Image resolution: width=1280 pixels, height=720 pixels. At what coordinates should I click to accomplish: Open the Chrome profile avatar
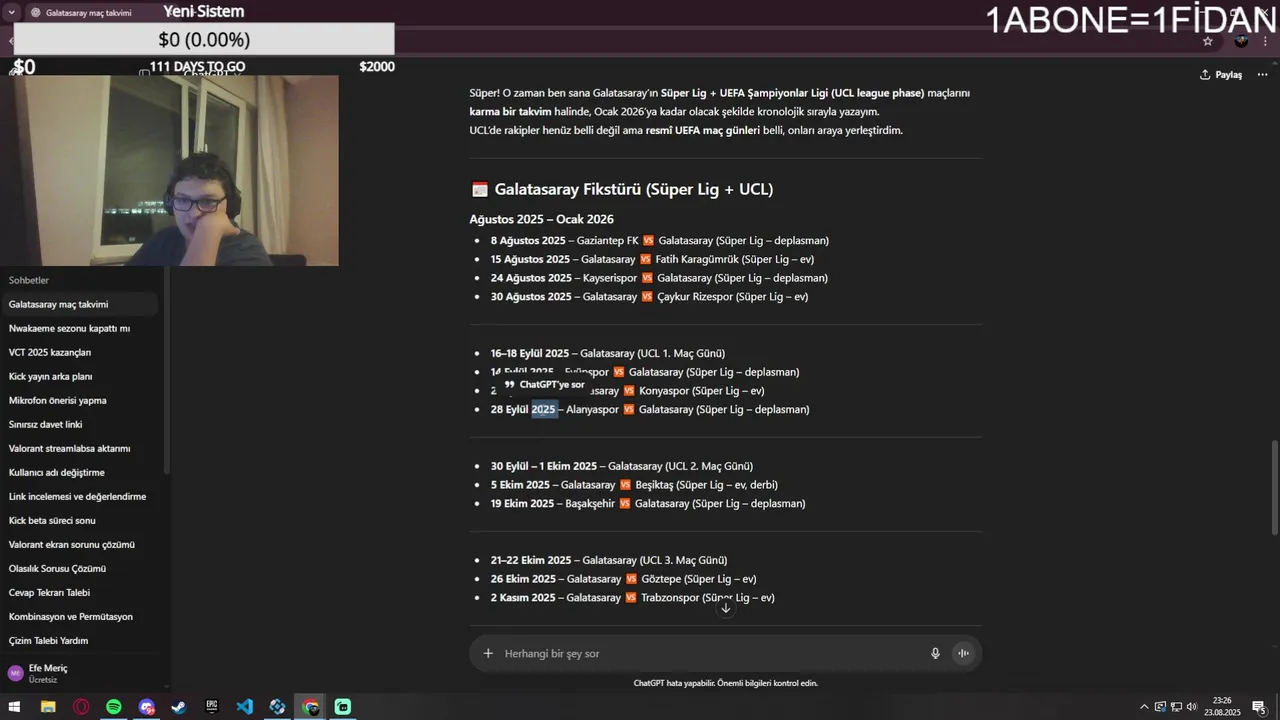tap(1241, 41)
